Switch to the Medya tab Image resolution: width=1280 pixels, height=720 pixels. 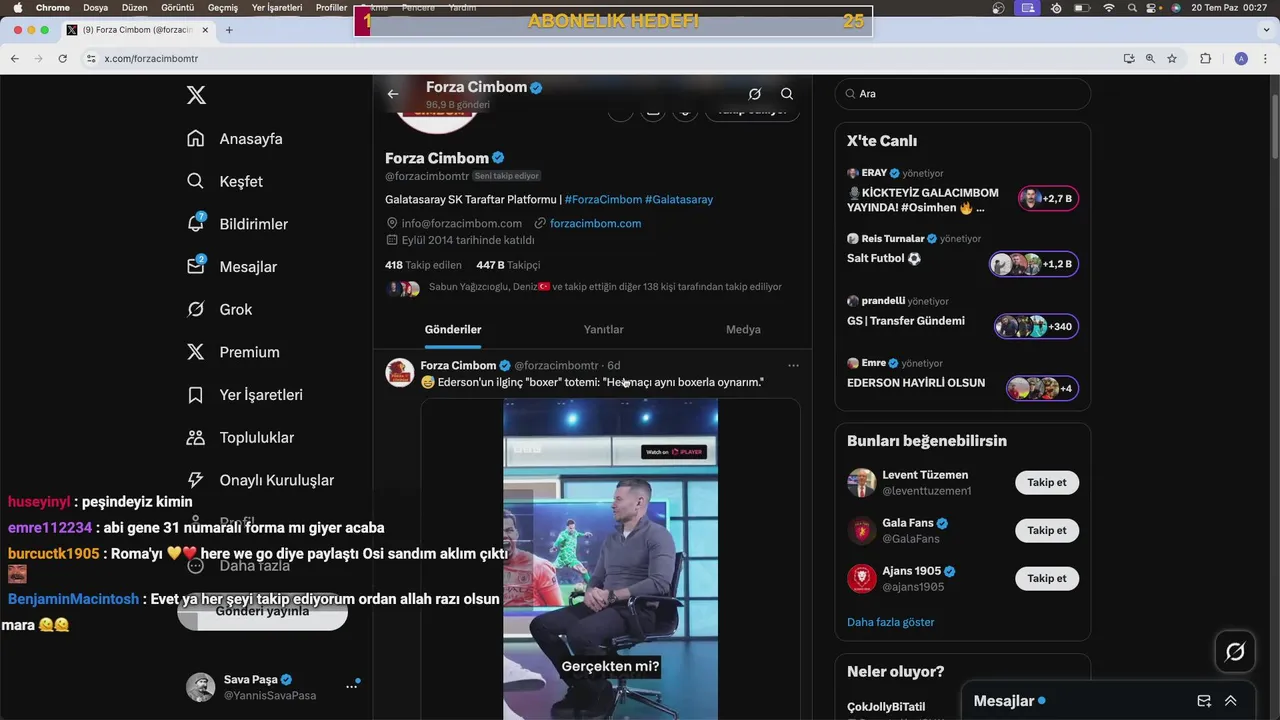tap(743, 330)
